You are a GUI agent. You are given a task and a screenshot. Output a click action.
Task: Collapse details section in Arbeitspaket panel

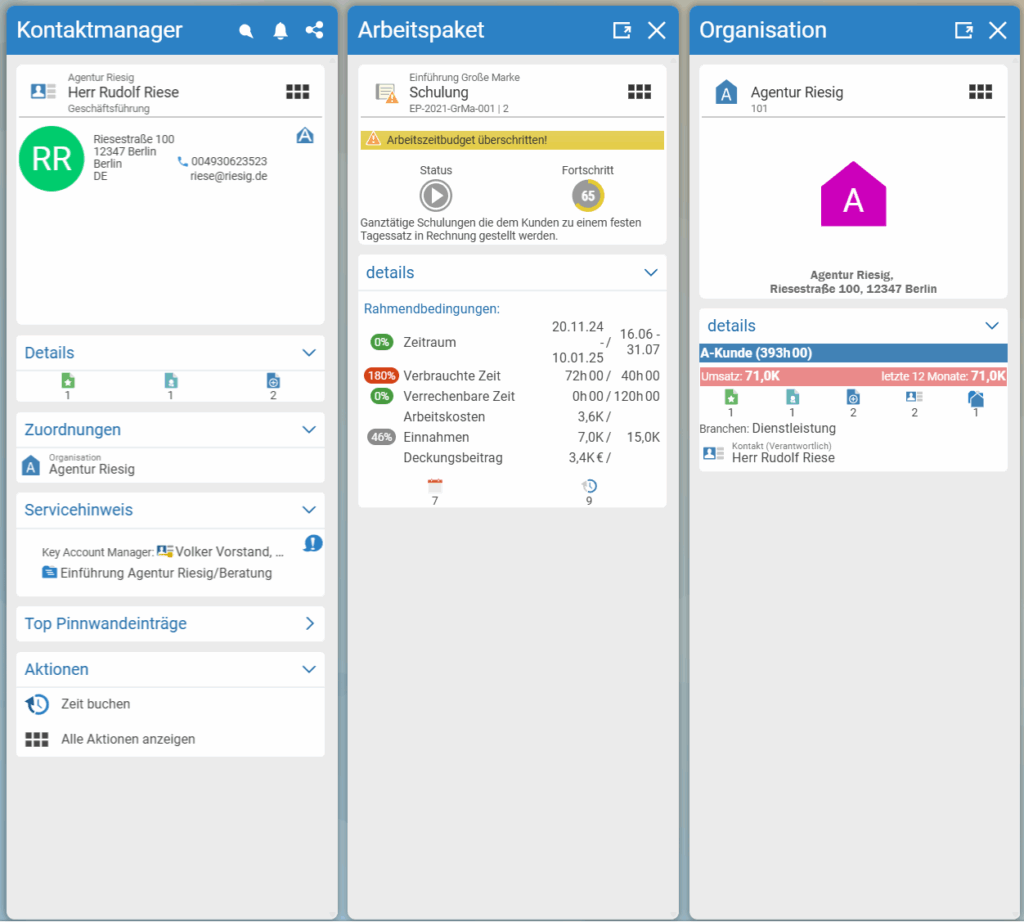(650, 272)
